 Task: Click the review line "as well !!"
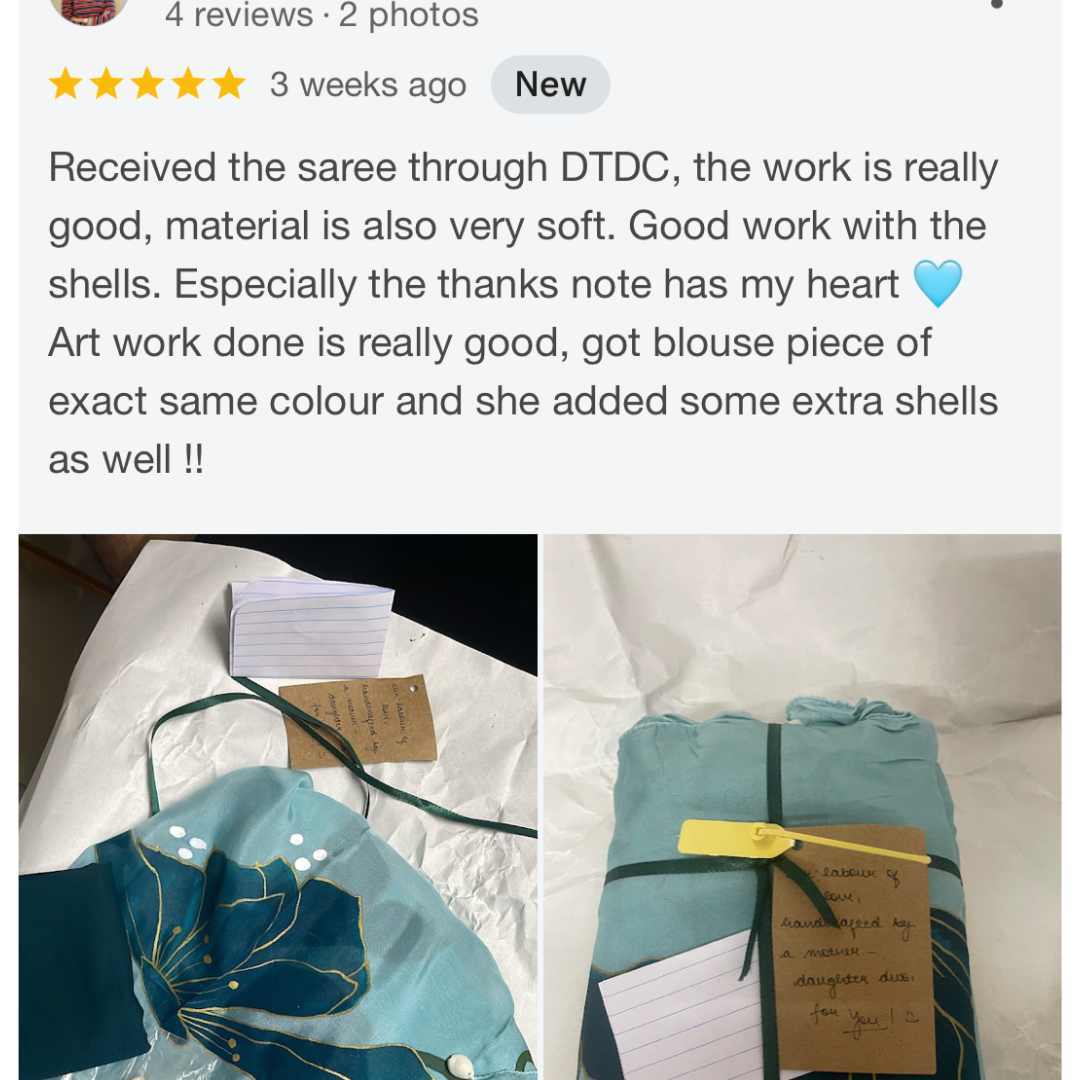click(x=126, y=459)
